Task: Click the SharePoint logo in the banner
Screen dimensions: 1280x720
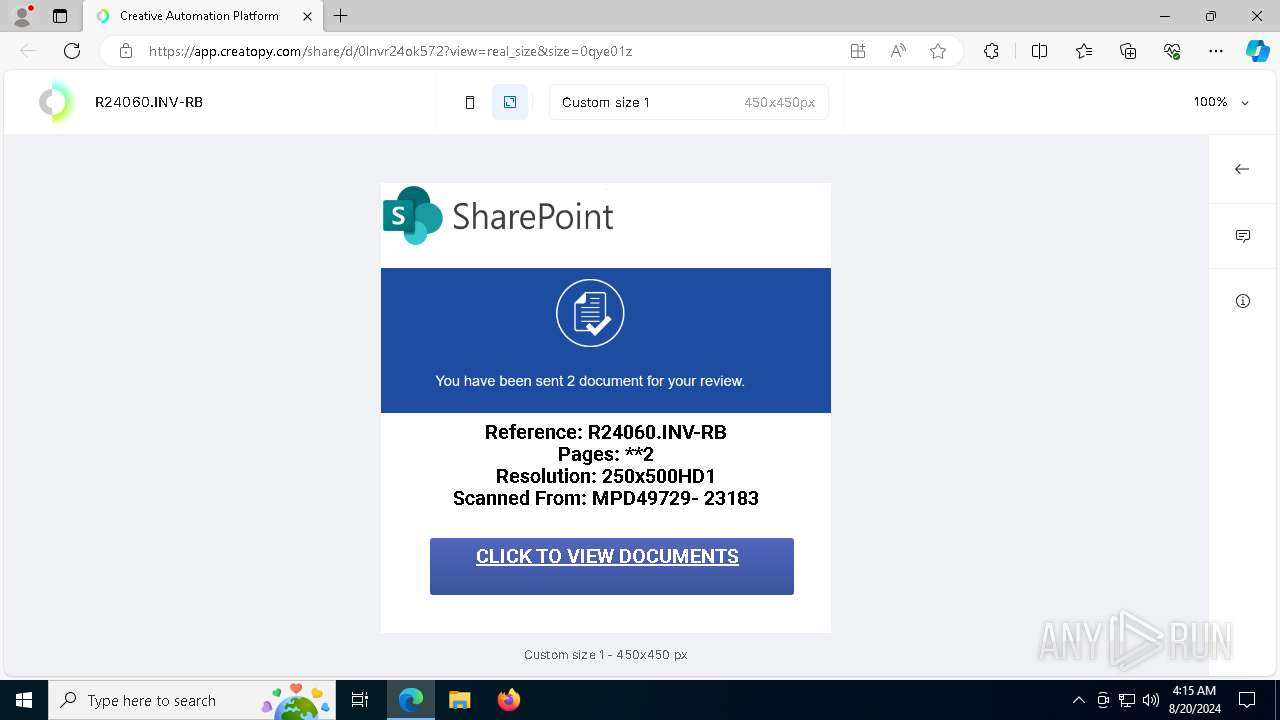Action: click(498, 215)
